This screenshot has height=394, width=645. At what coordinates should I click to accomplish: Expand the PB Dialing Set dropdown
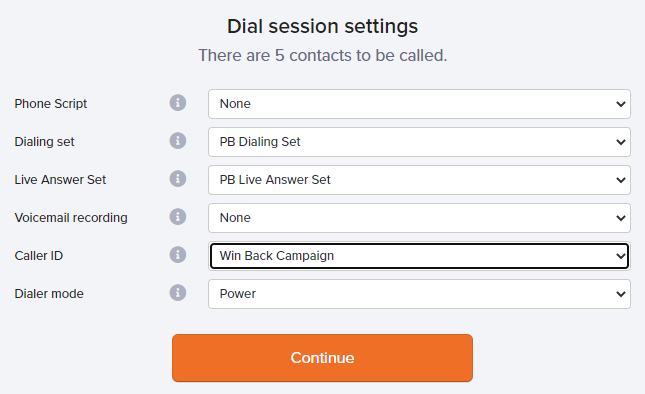click(419, 142)
